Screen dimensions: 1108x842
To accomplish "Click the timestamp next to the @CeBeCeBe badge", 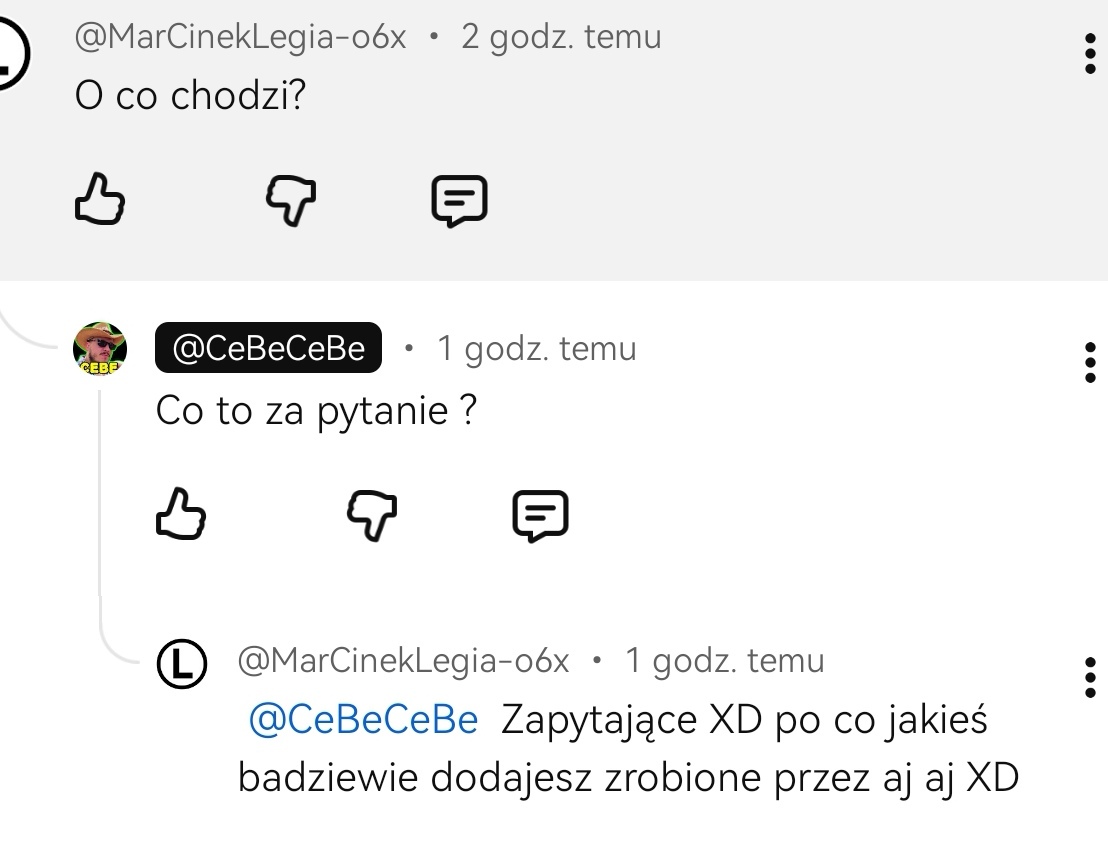I will pos(536,348).
